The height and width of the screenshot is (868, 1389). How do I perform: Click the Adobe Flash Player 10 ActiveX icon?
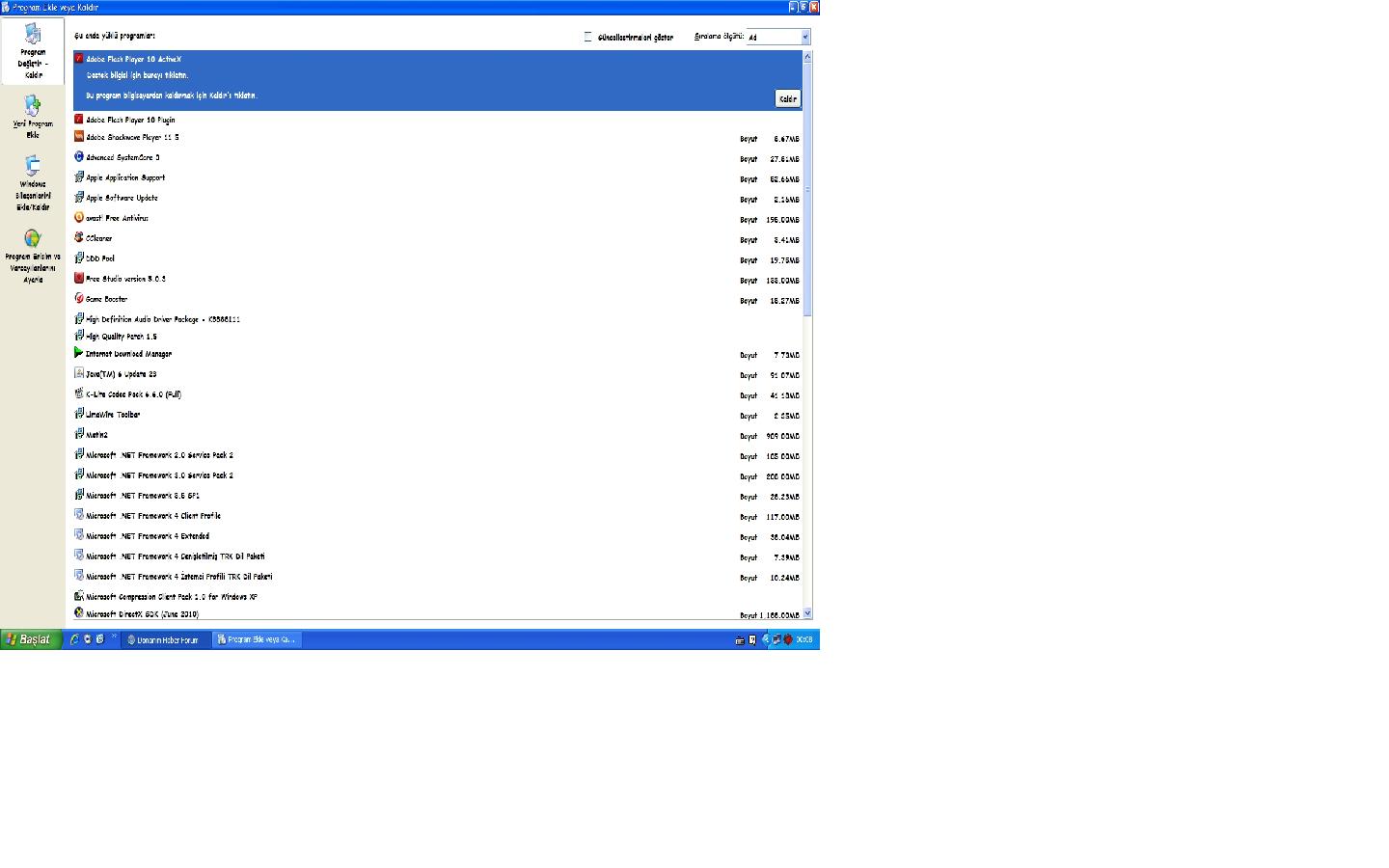pos(79,59)
